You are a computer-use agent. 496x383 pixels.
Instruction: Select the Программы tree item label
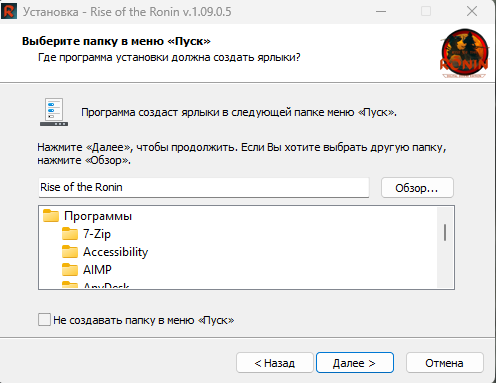point(98,216)
